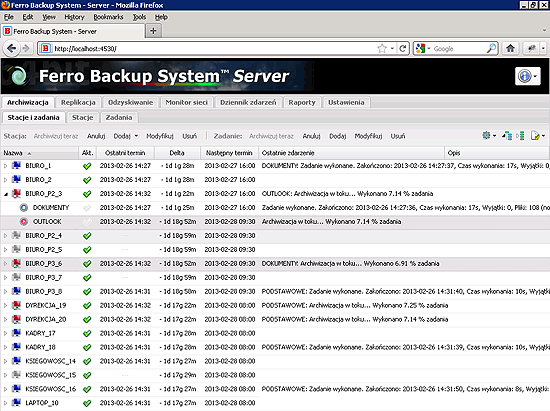Click Usuń for the task

pos(398,136)
